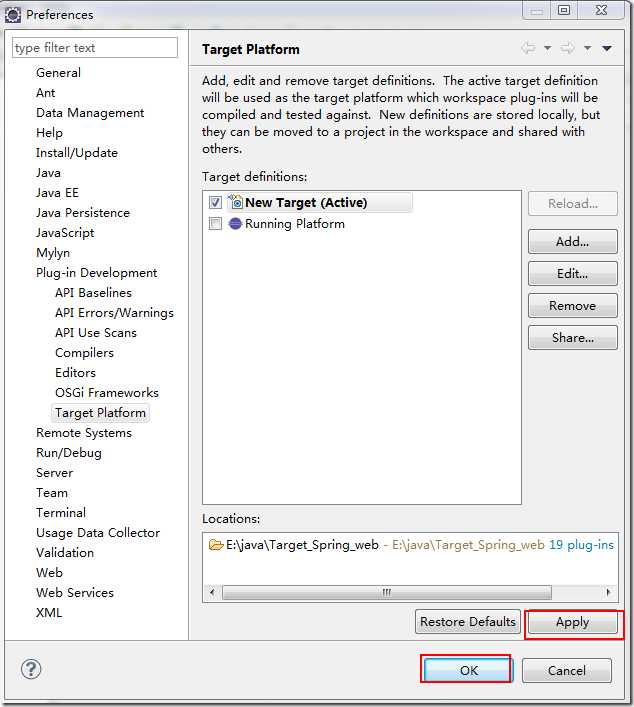Select Terminal preference category
634x707 pixels.
[x=61, y=512]
